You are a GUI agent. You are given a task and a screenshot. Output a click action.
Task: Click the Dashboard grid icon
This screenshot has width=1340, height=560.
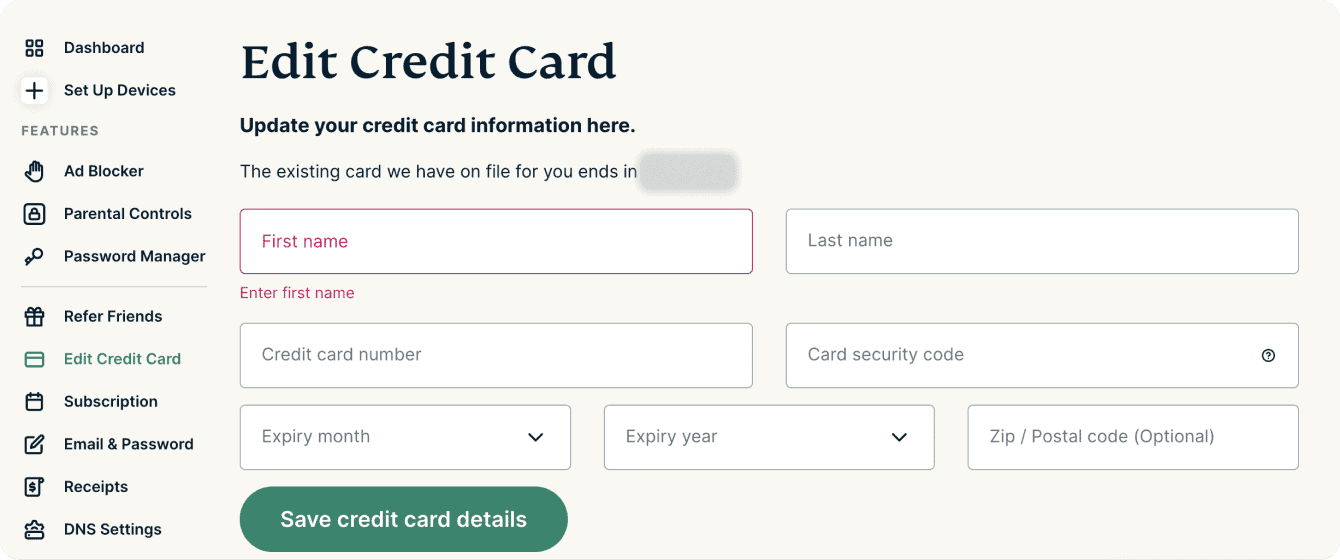pos(34,48)
